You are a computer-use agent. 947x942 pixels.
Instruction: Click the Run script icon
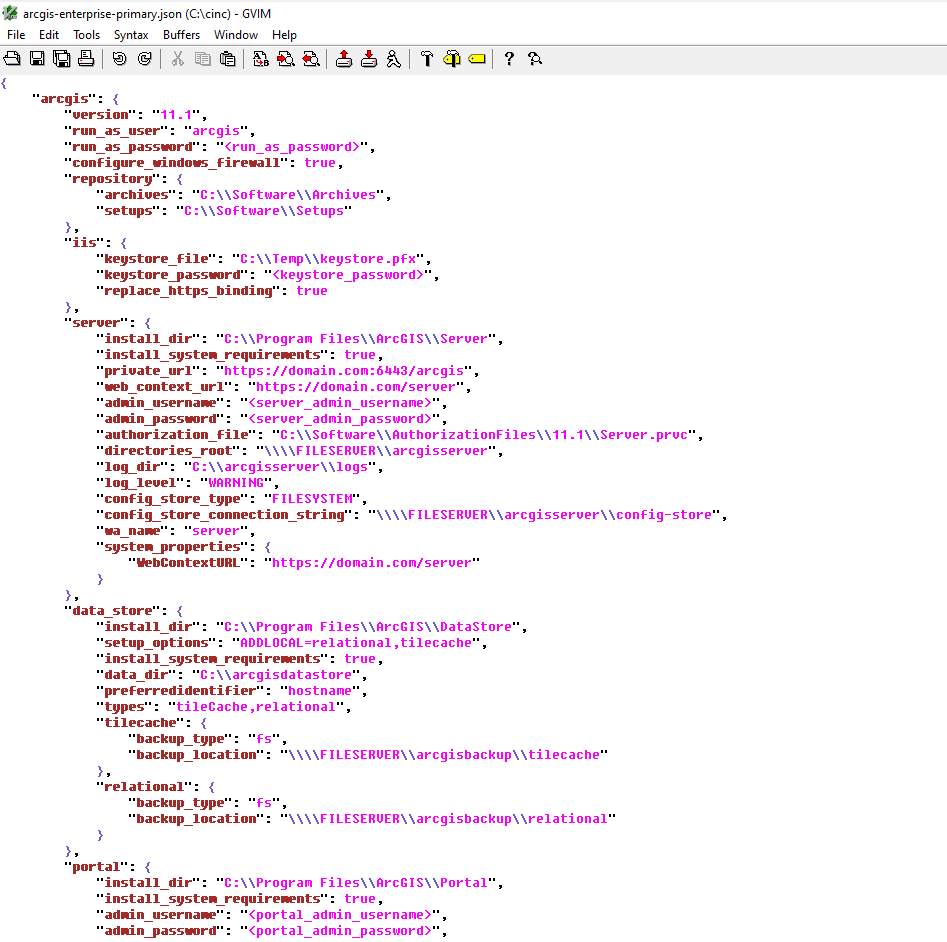point(394,59)
